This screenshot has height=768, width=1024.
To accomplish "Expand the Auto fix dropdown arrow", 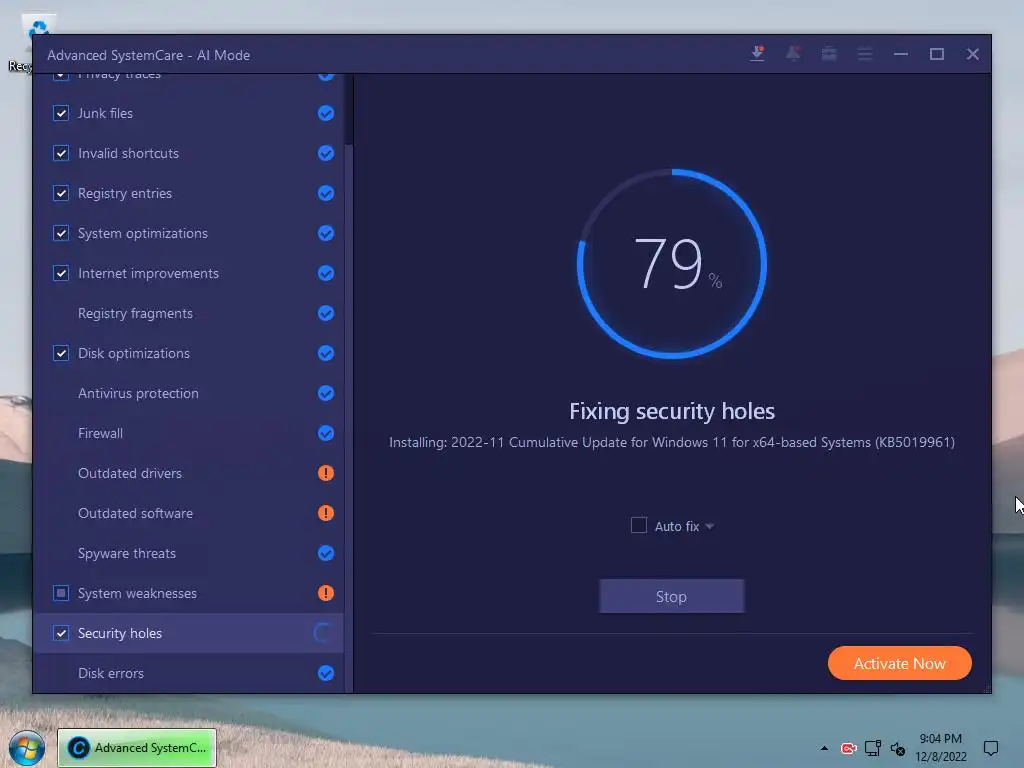I will tap(710, 526).
